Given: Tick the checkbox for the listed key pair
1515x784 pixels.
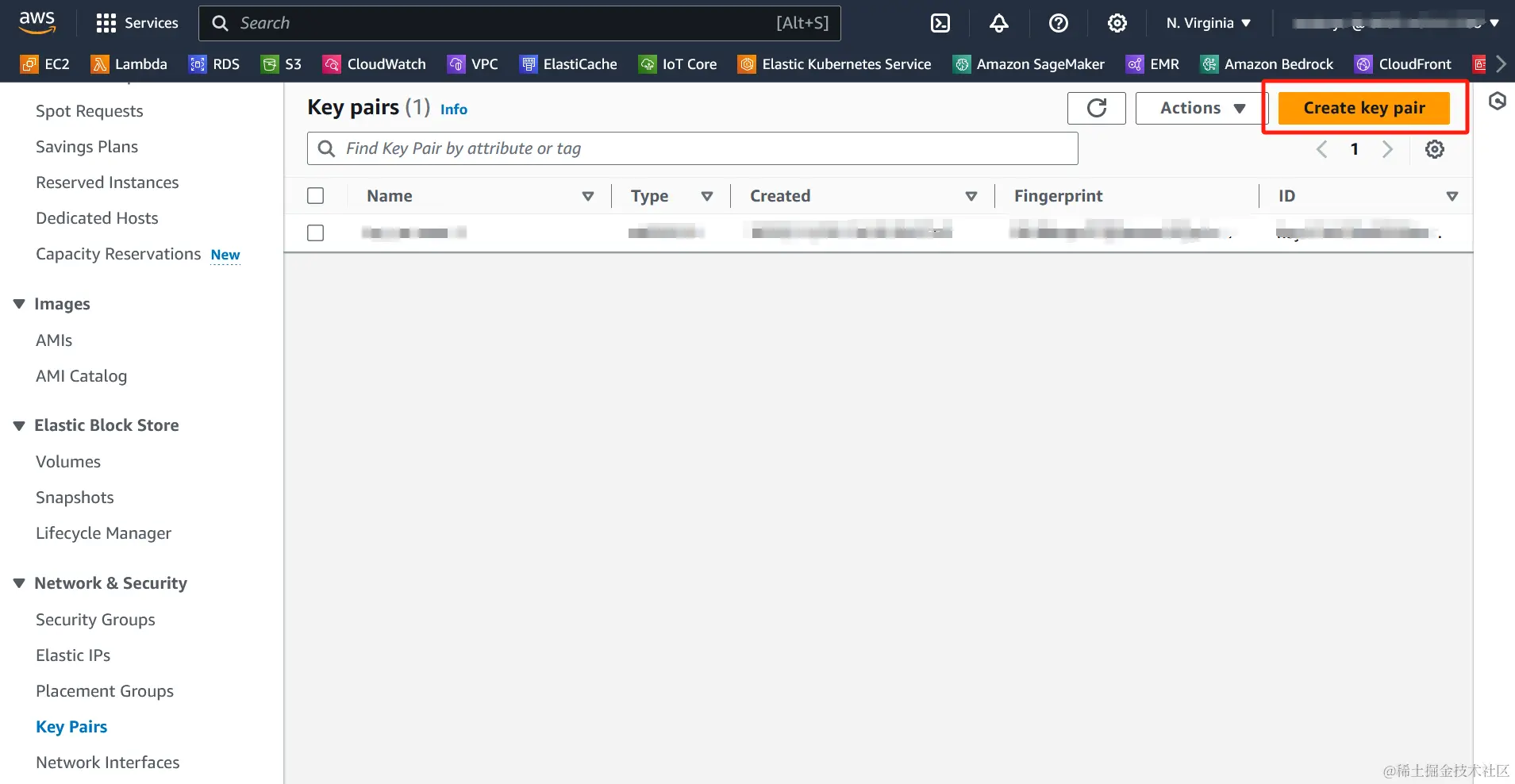Looking at the screenshot, I should pyautogui.click(x=316, y=233).
